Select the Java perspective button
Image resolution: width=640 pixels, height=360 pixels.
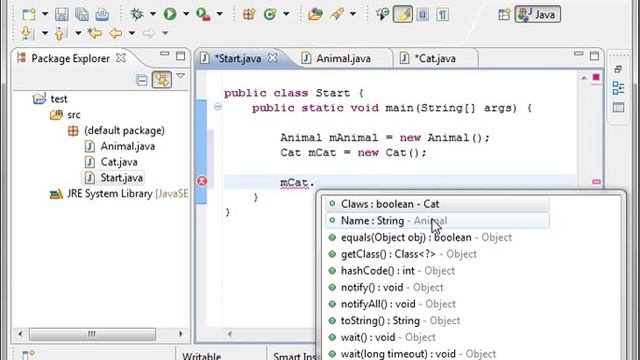[x=538, y=14]
